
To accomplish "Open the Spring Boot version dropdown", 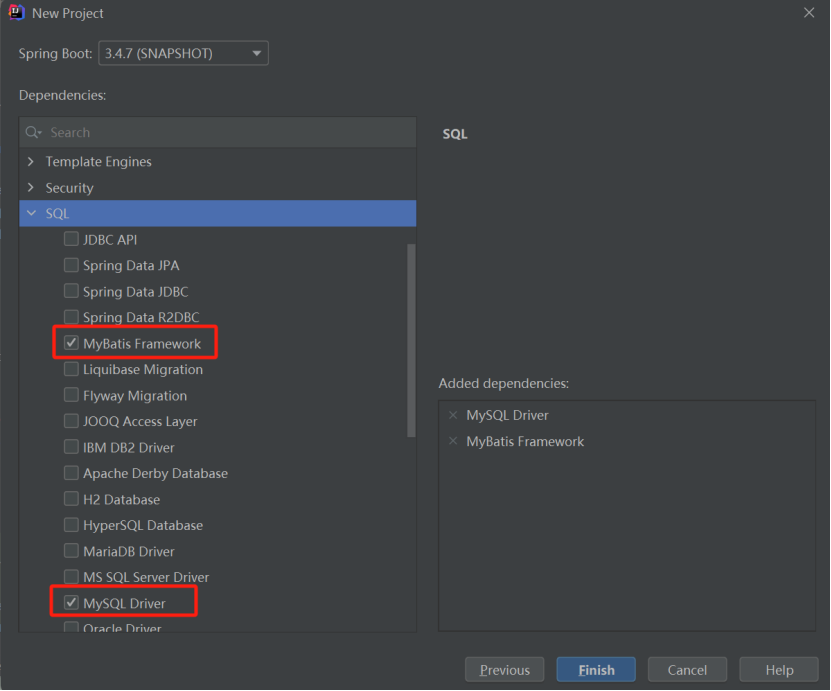I will coord(183,54).
